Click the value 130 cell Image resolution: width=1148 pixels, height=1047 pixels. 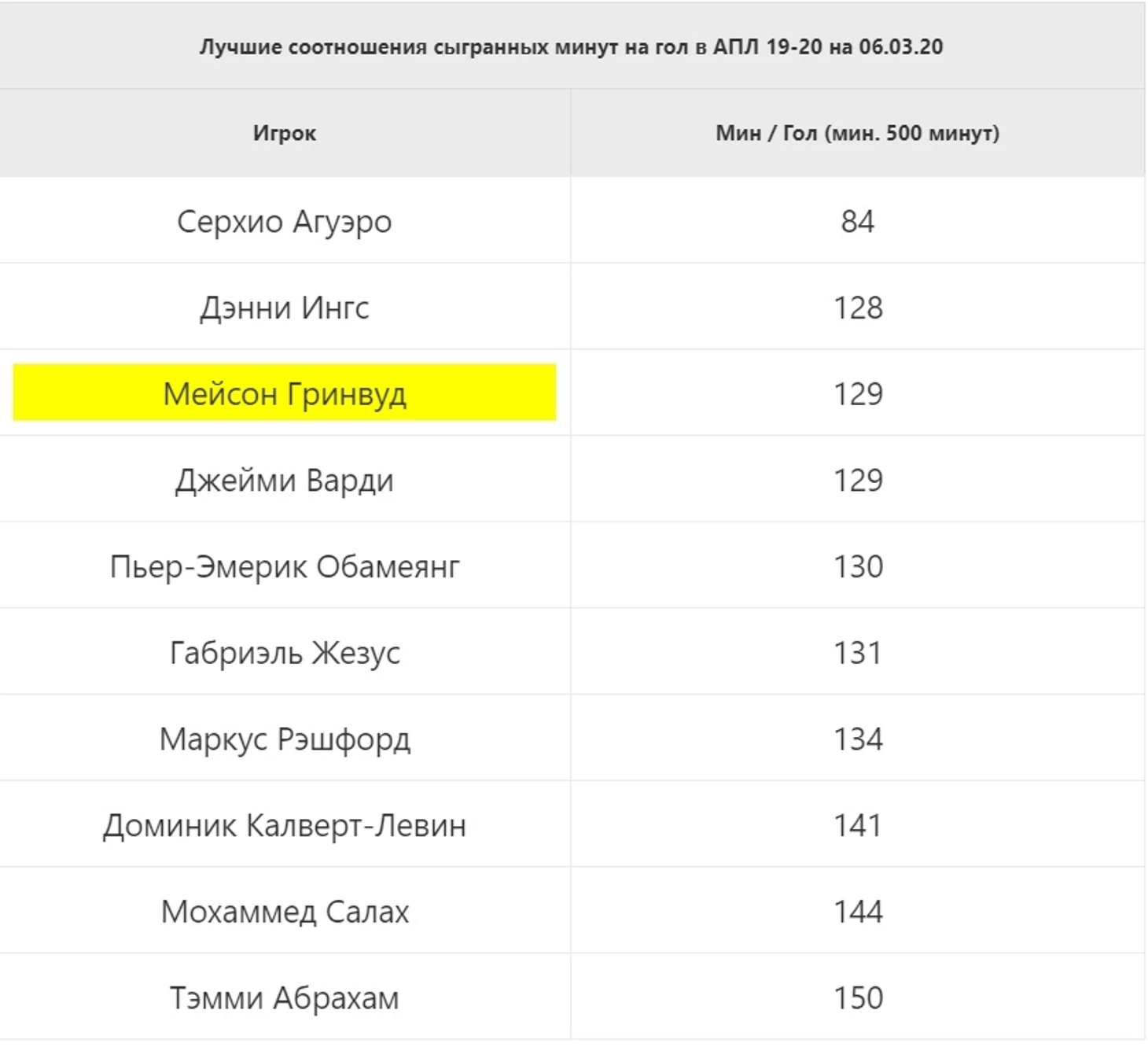pyautogui.click(x=857, y=566)
